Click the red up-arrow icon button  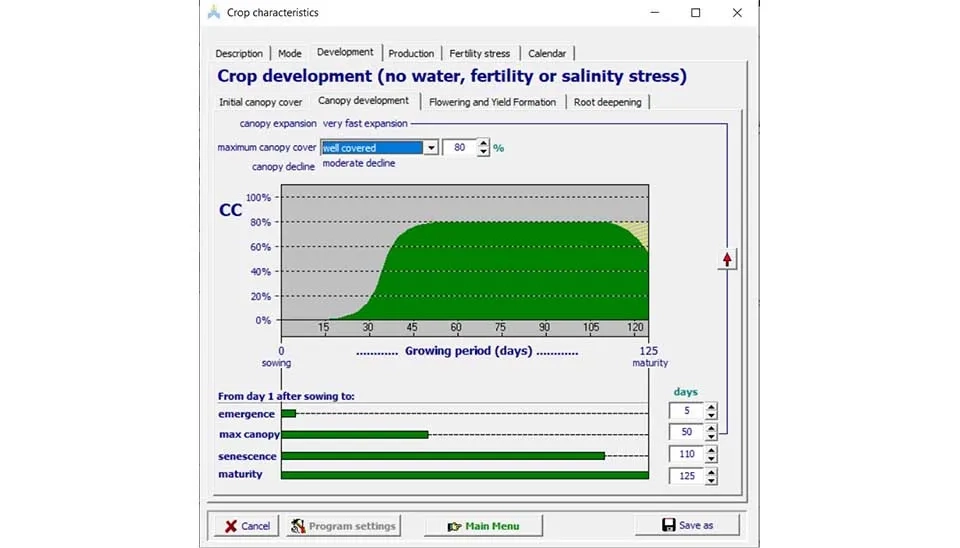(x=727, y=259)
